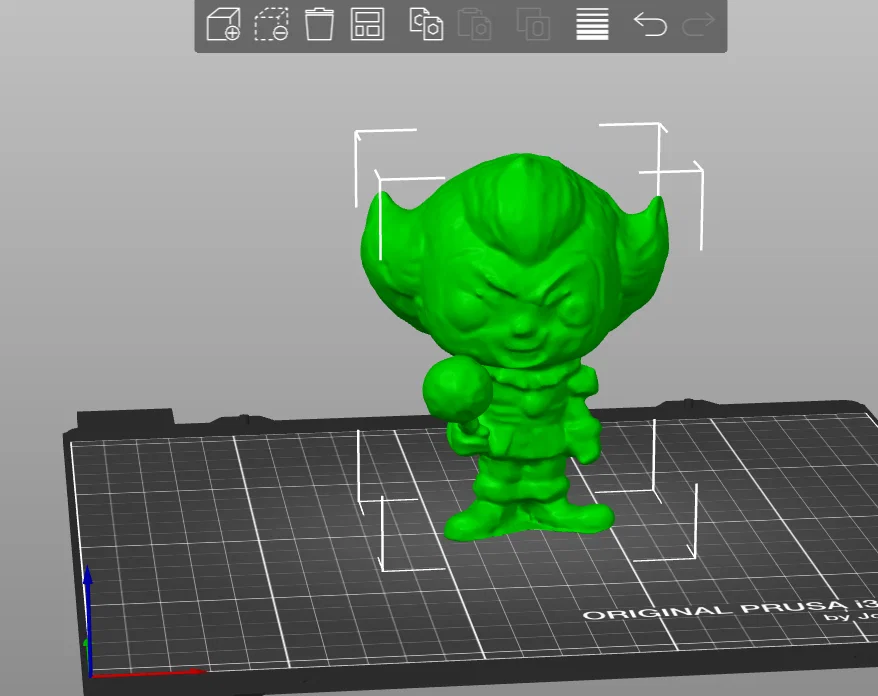Delete all with the trash bin icon
This screenshot has width=878, height=696.
tap(319, 24)
